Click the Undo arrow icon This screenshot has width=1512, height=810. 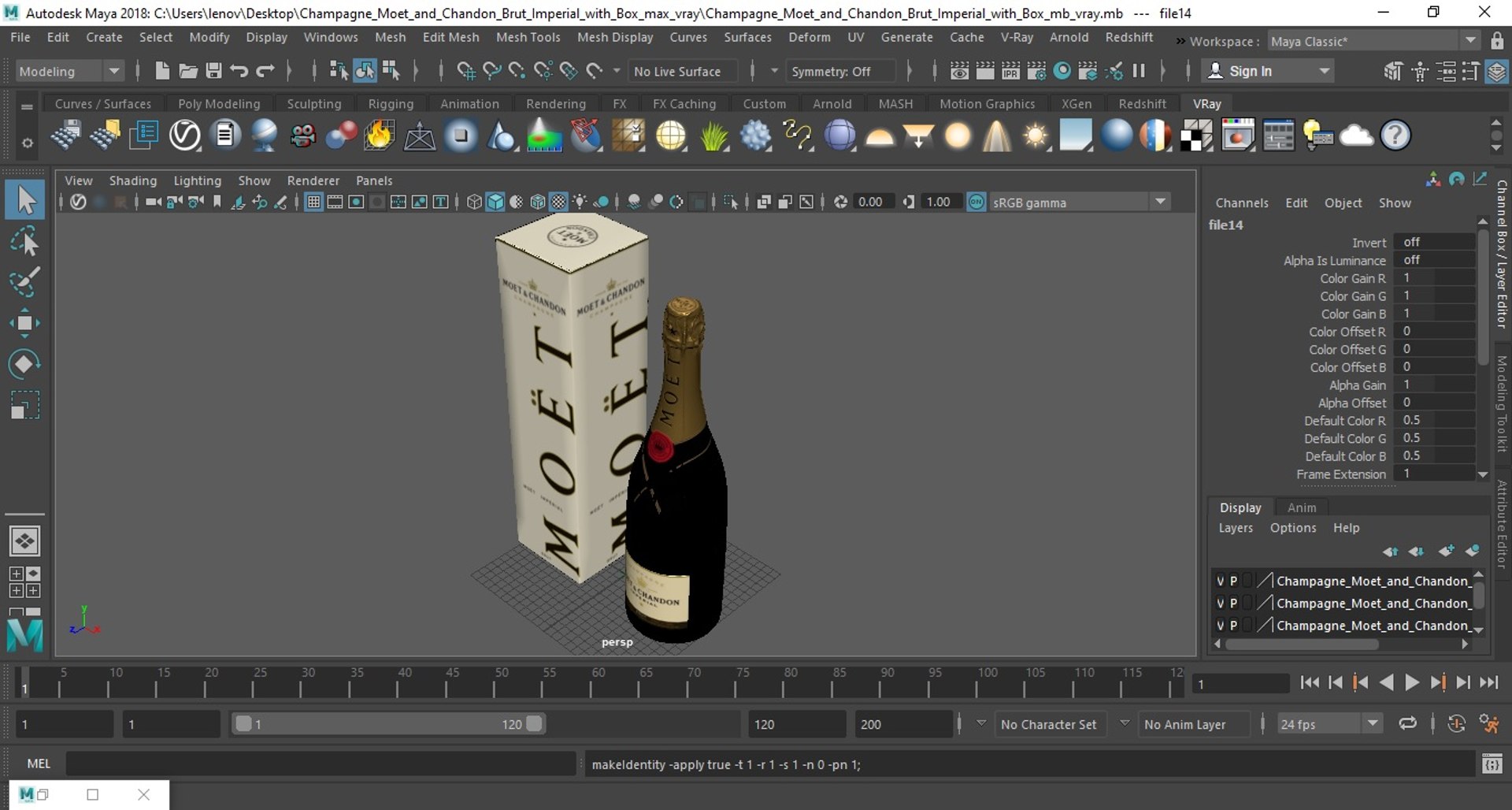pyautogui.click(x=239, y=71)
